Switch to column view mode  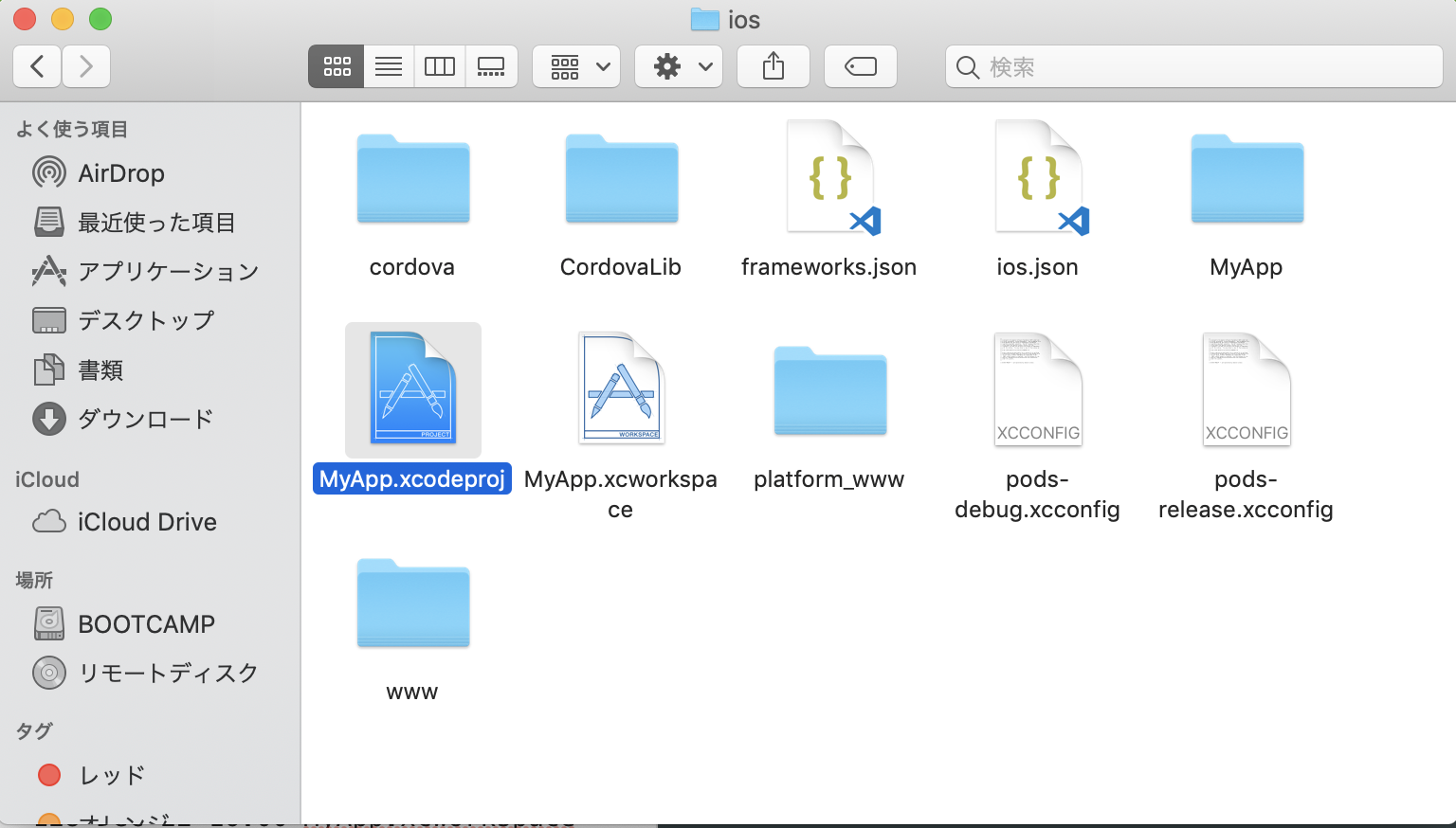pyautogui.click(x=440, y=66)
